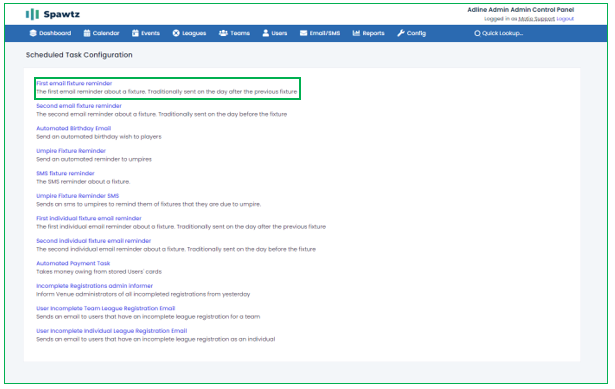Click 'incomplete league registration for a team' description
This screenshot has height=389, width=615.
(x=148, y=317)
